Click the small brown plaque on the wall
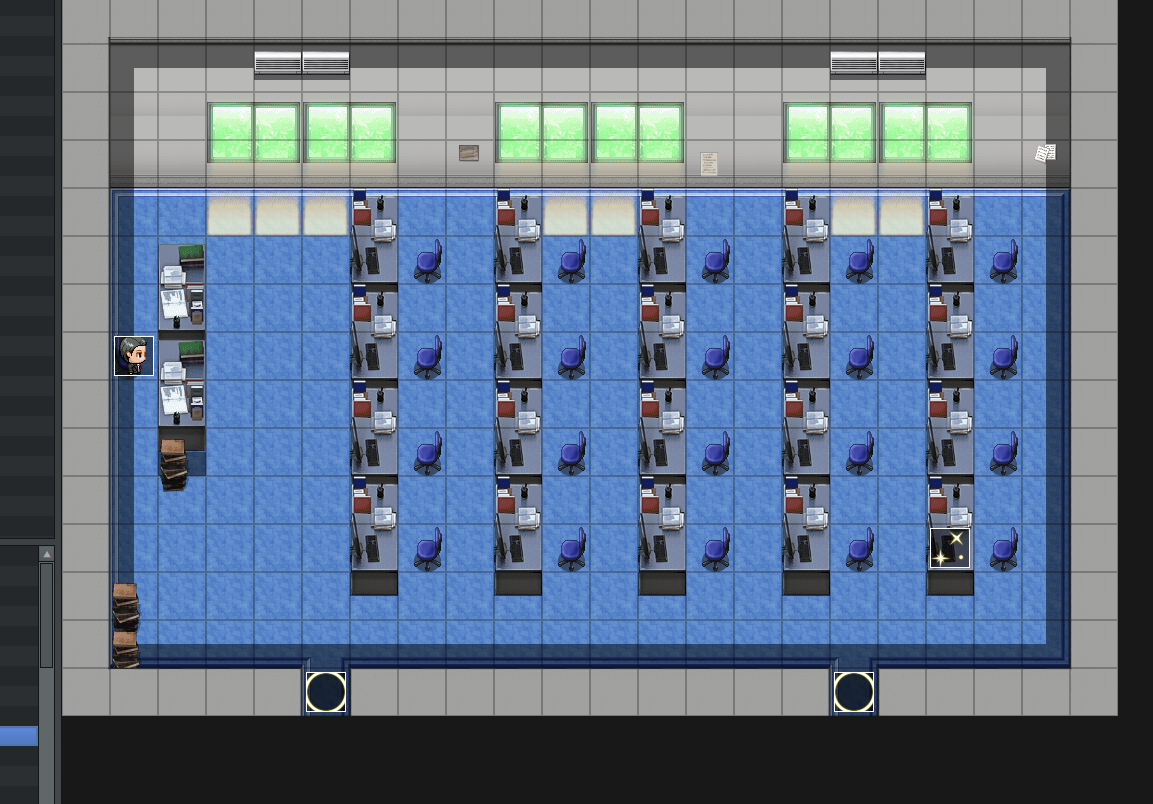 click(x=469, y=153)
